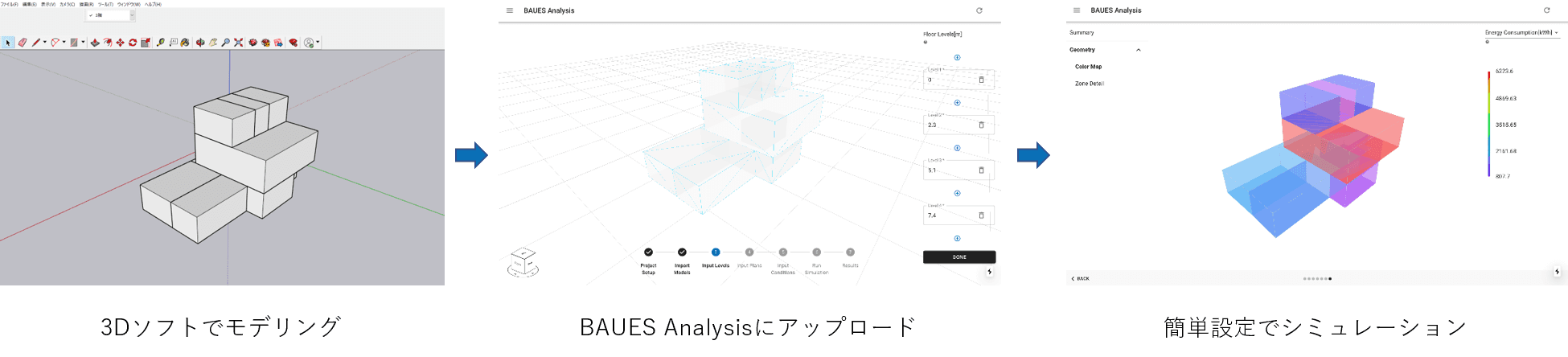
Task: Go to the Project Setup step
Action: [648, 262]
